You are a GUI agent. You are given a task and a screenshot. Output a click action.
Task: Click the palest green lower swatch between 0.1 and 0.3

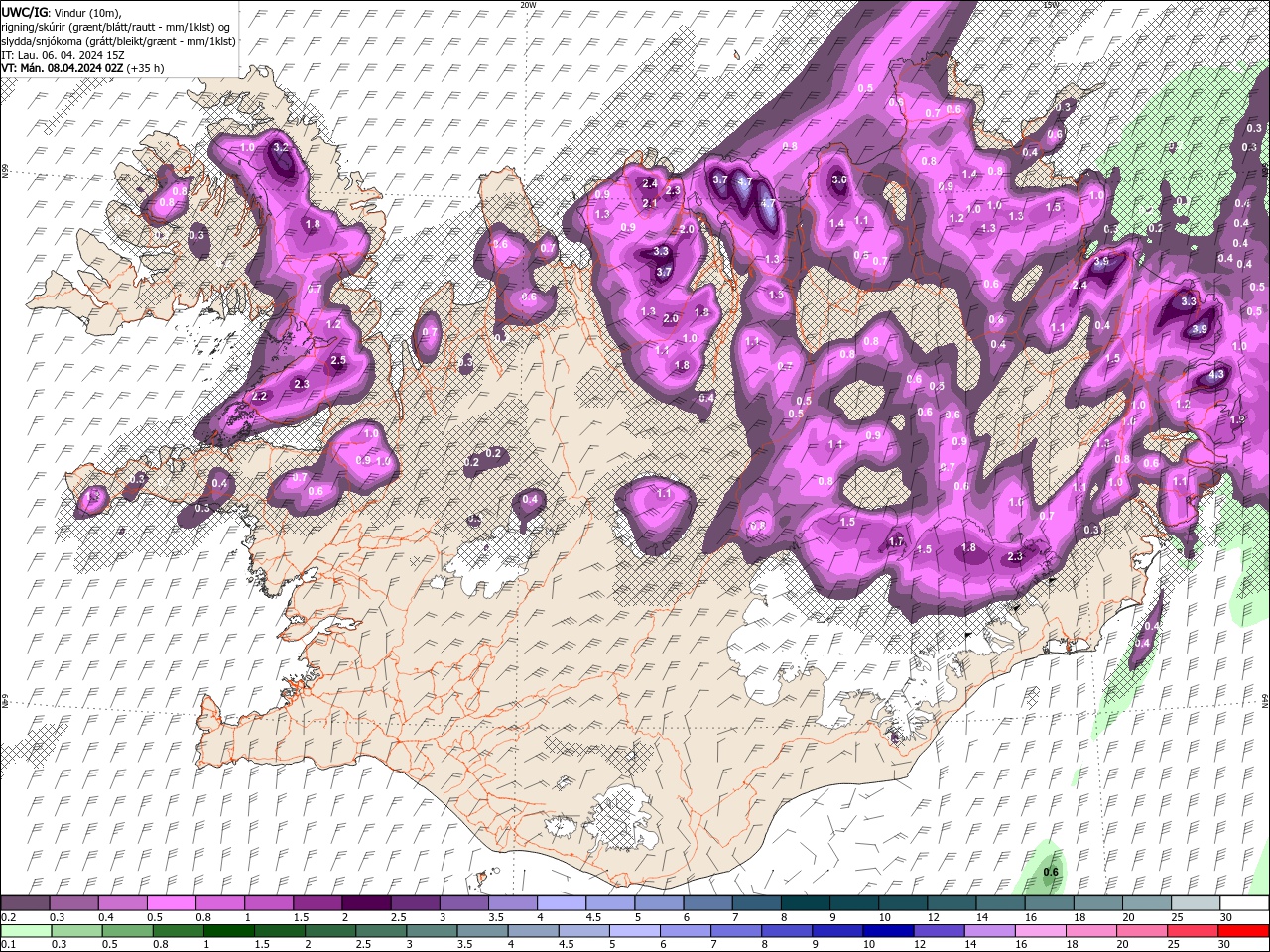coord(25,931)
